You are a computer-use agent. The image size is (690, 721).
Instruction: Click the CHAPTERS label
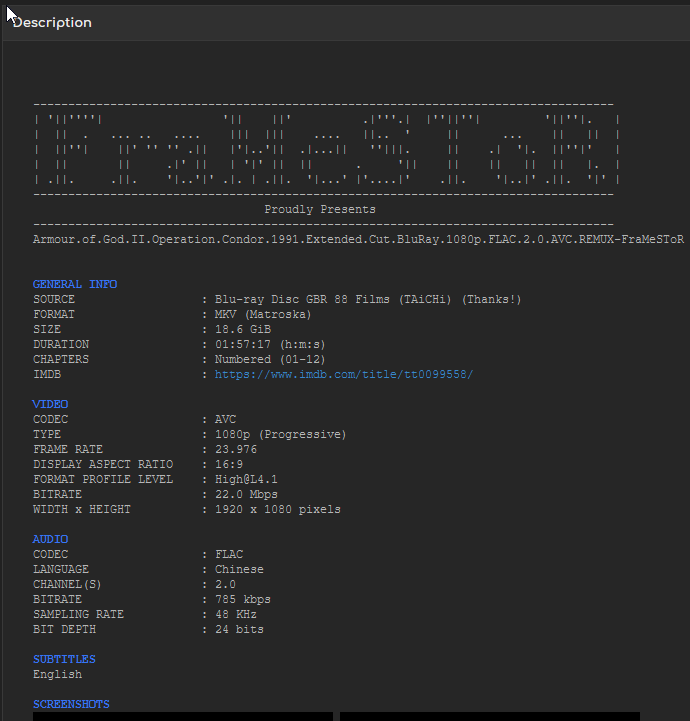[61, 359]
